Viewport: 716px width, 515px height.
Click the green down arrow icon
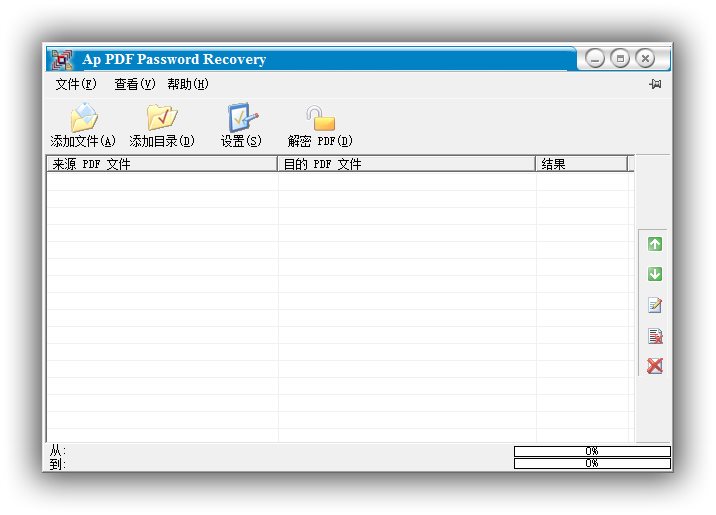[655, 274]
